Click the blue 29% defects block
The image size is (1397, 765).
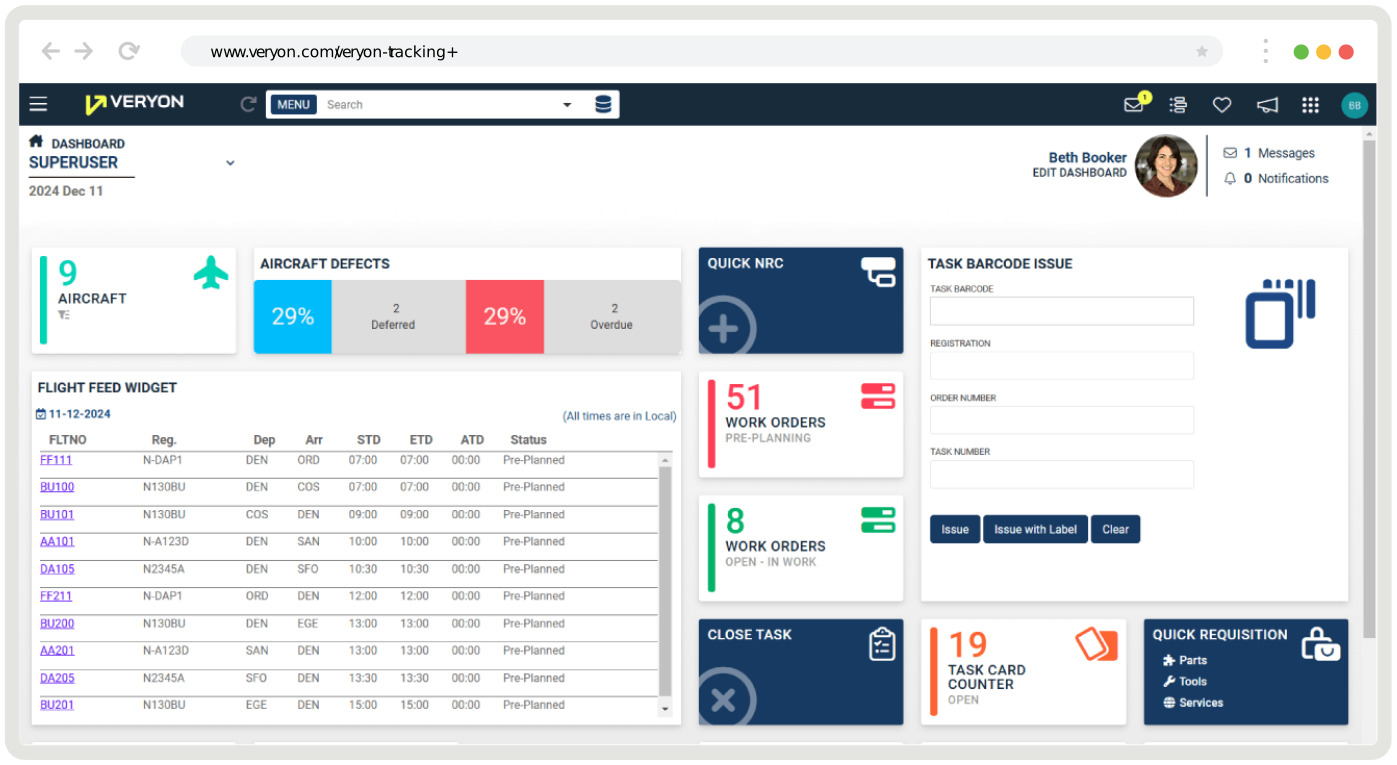[x=293, y=316]
